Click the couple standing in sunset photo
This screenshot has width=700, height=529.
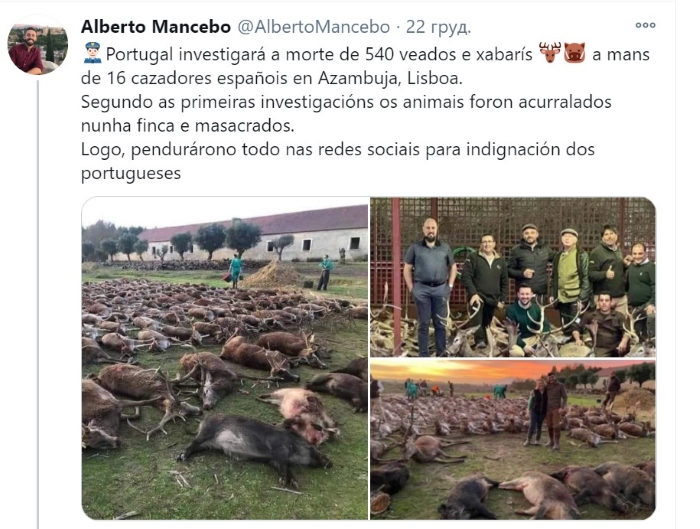click(545, 408)
